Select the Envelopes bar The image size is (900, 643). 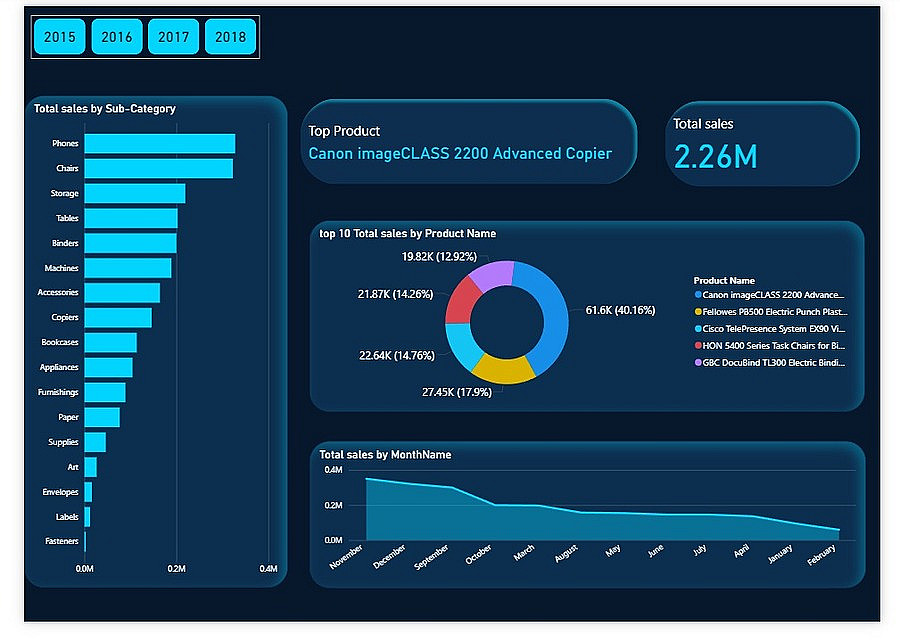point(88,492)
